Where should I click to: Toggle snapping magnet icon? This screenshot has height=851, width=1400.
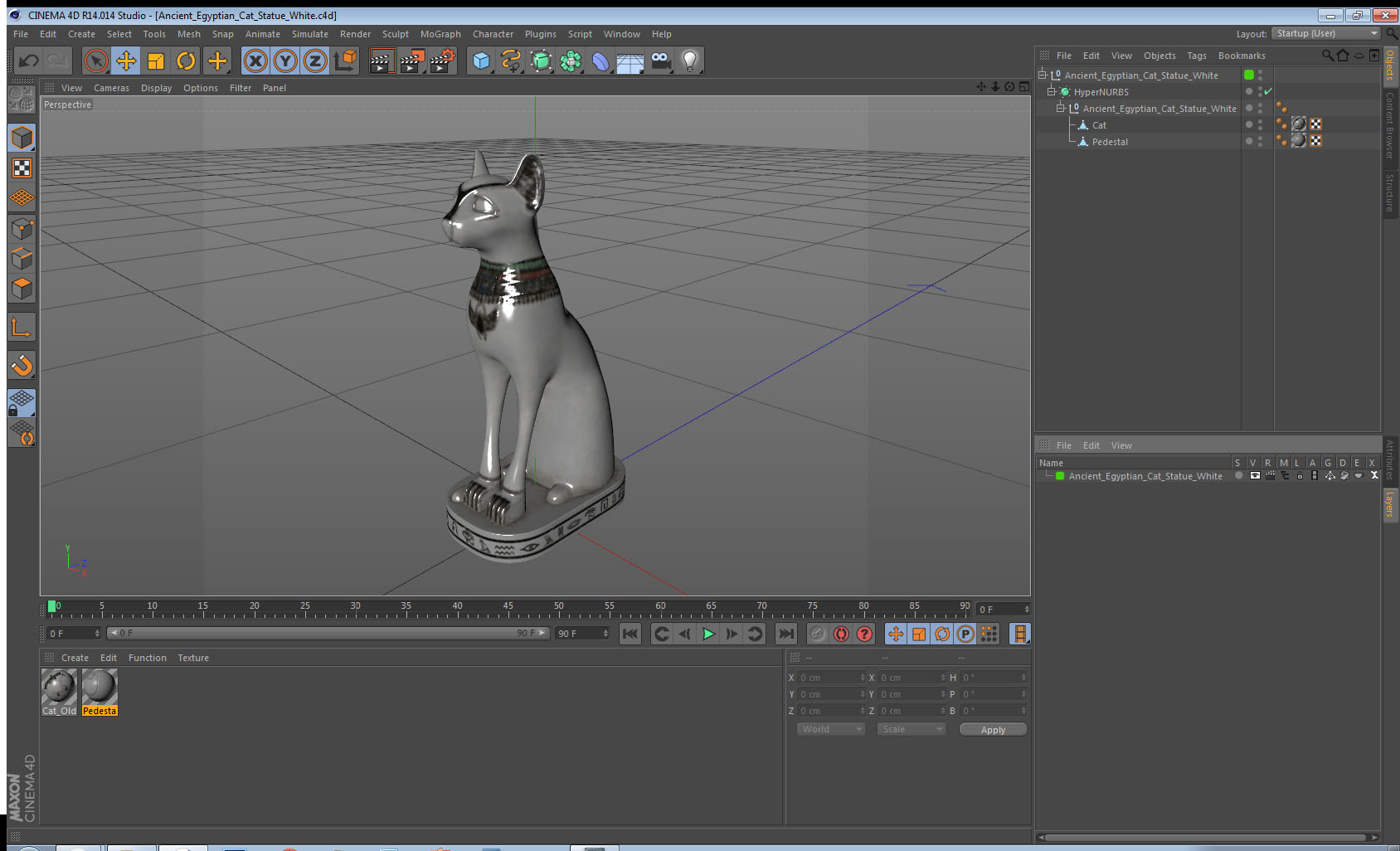click(22, 365)
